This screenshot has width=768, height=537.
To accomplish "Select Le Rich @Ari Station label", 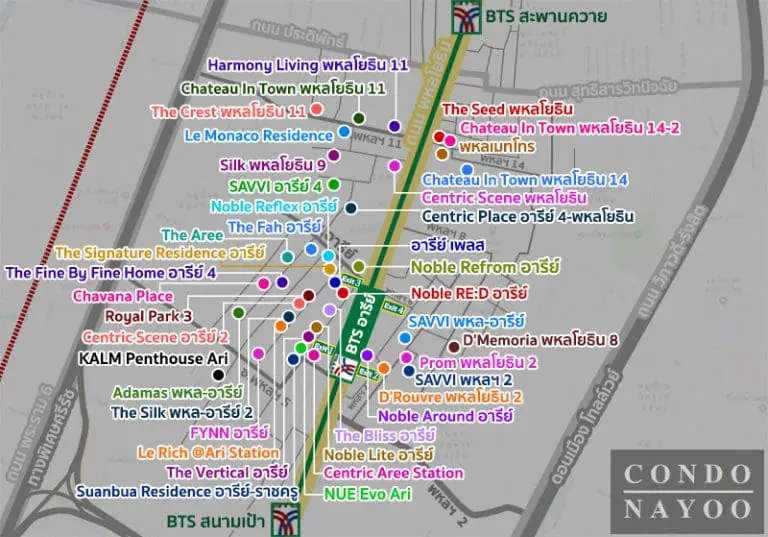I will 208,452.
